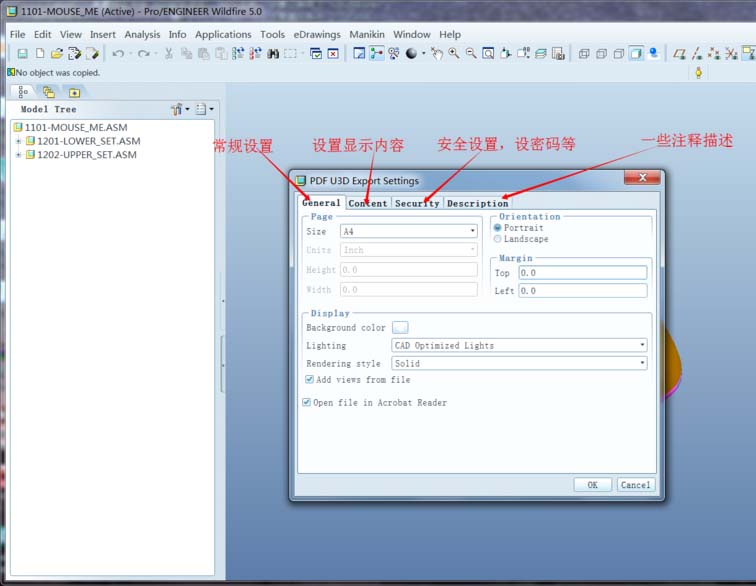
Task: Click the shaded sphere display icon
Action: point(411,54)
